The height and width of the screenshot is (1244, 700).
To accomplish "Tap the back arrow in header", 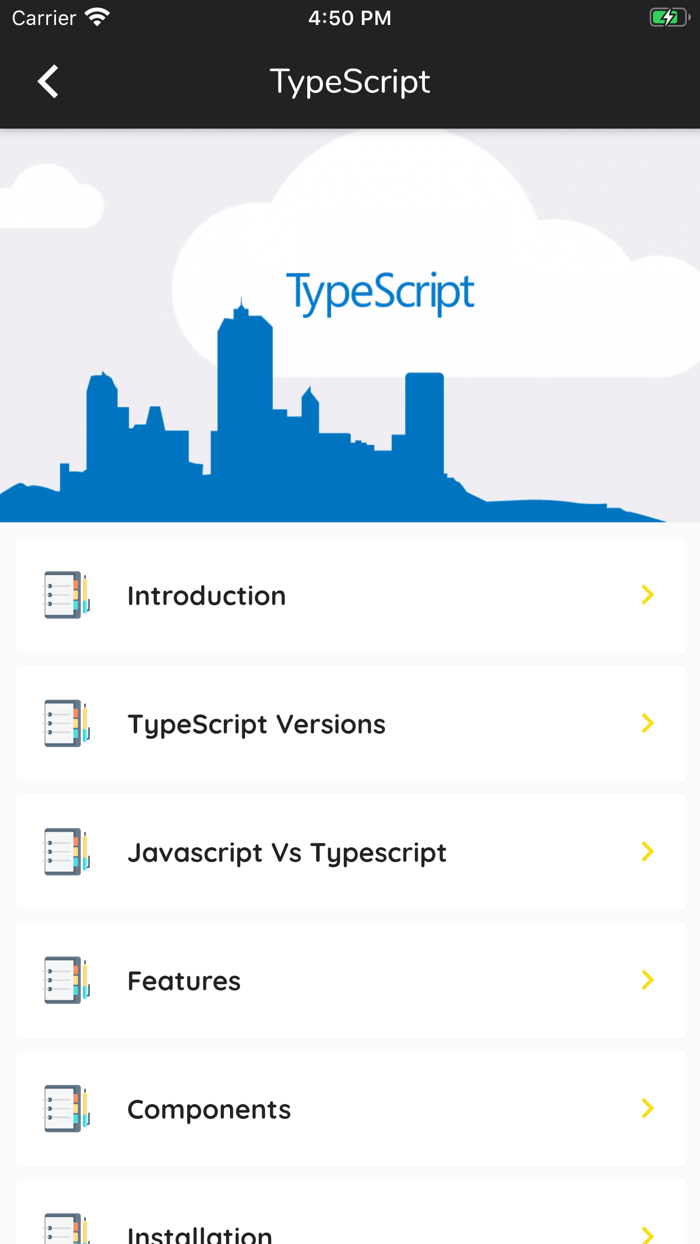I will coord(48,81).
